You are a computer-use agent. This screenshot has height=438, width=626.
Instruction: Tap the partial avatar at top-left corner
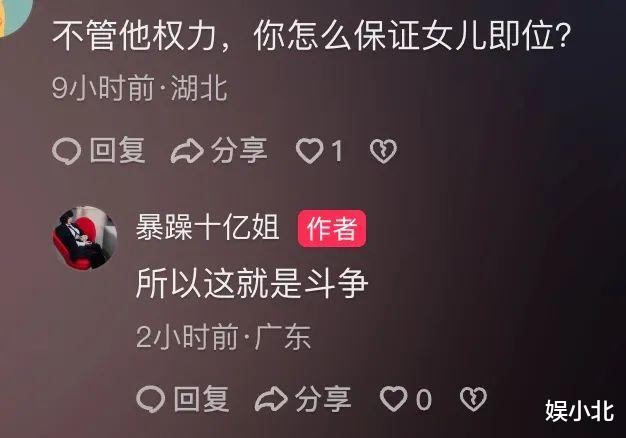pos(14,16)
